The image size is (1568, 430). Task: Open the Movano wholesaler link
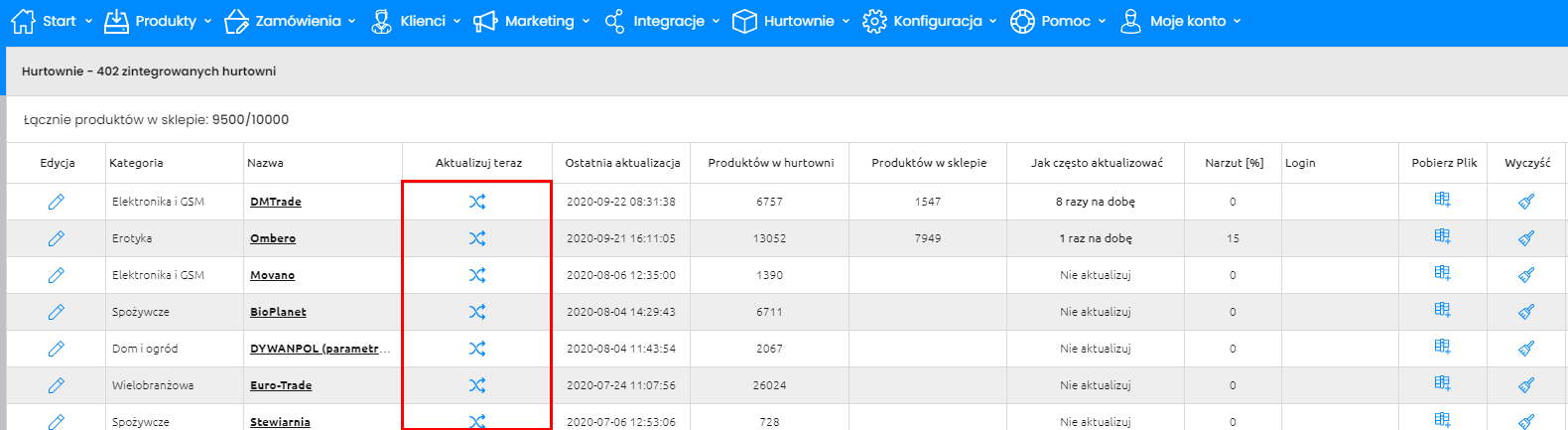click(x=272, y=275)
